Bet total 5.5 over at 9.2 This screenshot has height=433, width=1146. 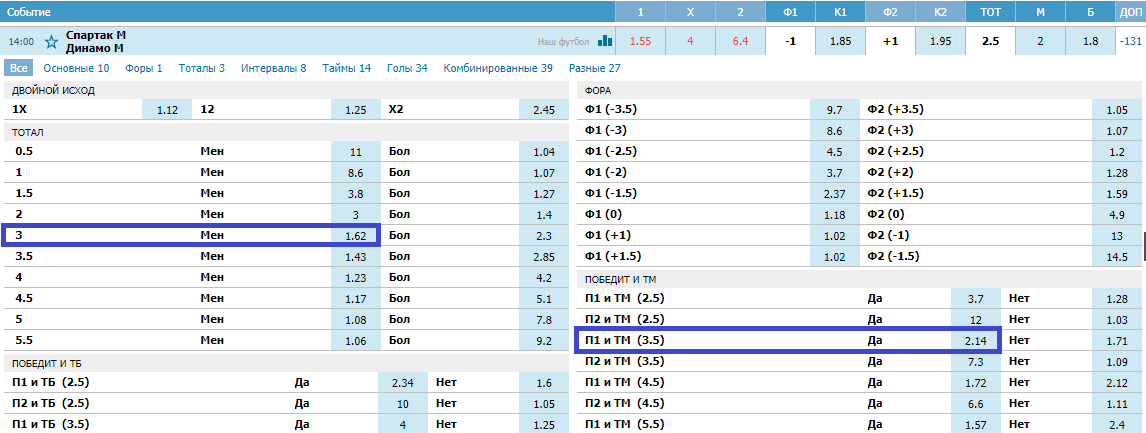[x=544, y=340]
